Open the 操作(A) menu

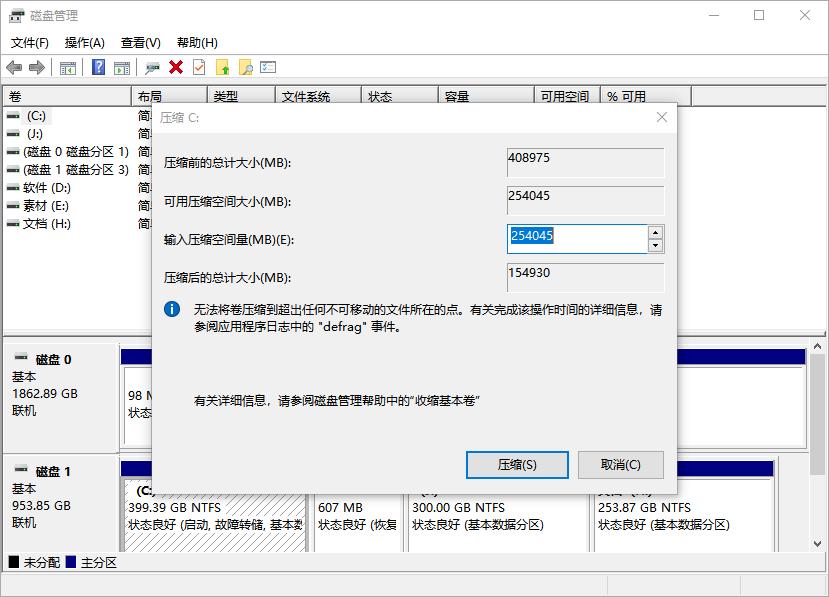[x=85, y=43]
